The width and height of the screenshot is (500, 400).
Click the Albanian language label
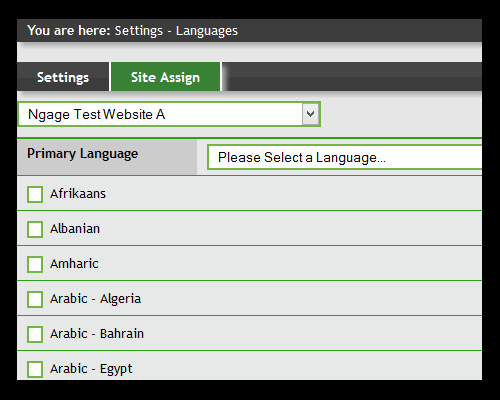coord(75,229)
